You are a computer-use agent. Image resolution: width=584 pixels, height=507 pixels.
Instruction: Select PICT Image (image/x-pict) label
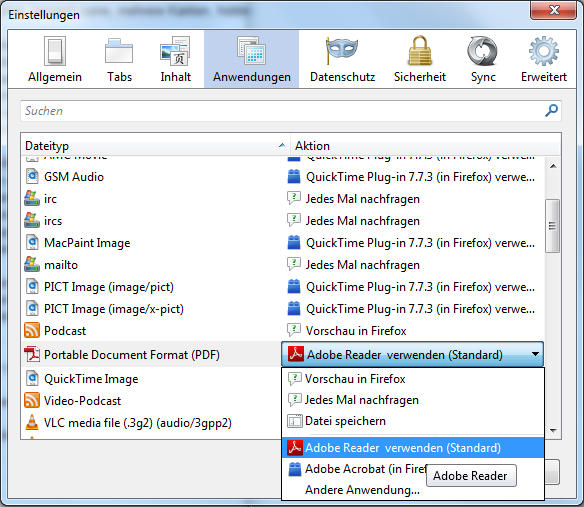pos(114,309)
